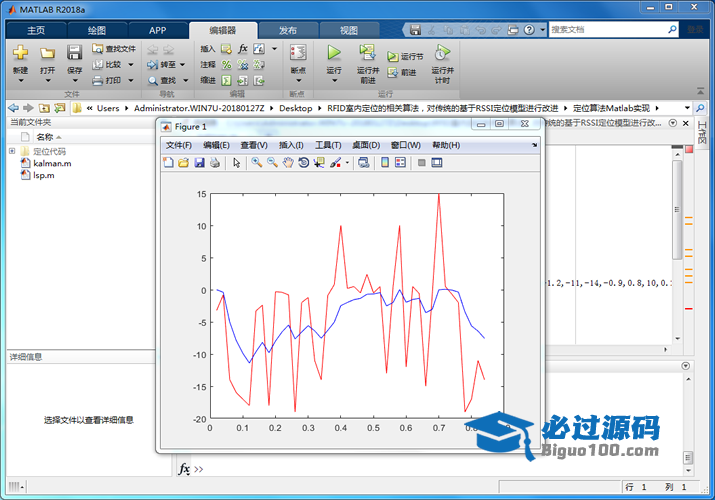Open dropdown arrow under 保存
This screenshot has height=500, width=715.
click(75, 81)
